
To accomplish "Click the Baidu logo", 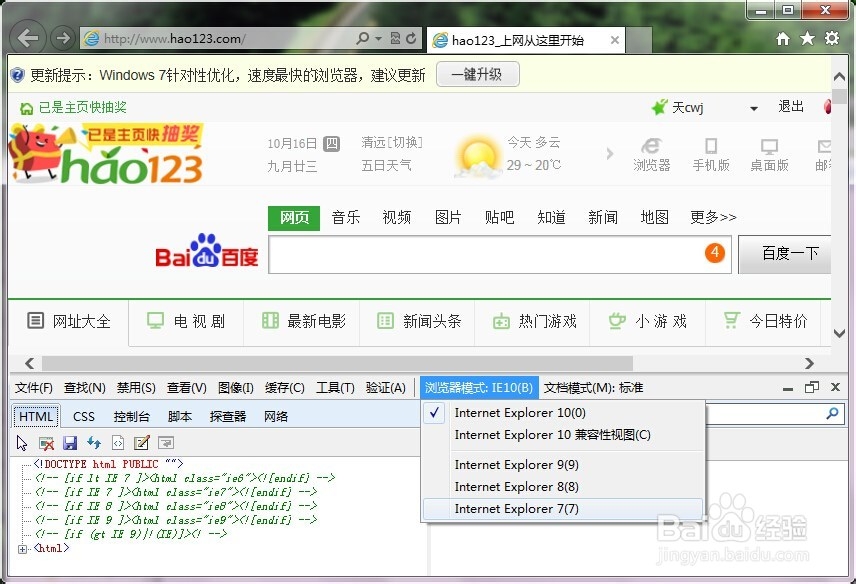I will coord(206,252).
